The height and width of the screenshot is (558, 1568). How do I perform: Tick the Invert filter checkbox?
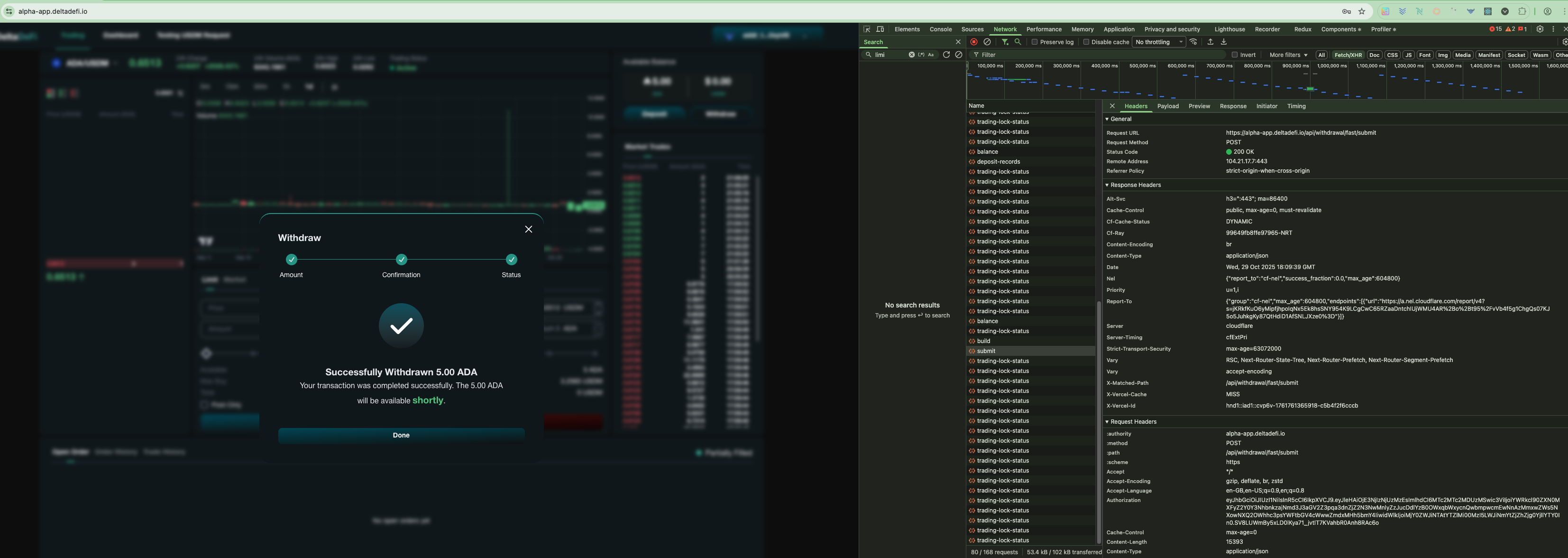point(1234,55)
